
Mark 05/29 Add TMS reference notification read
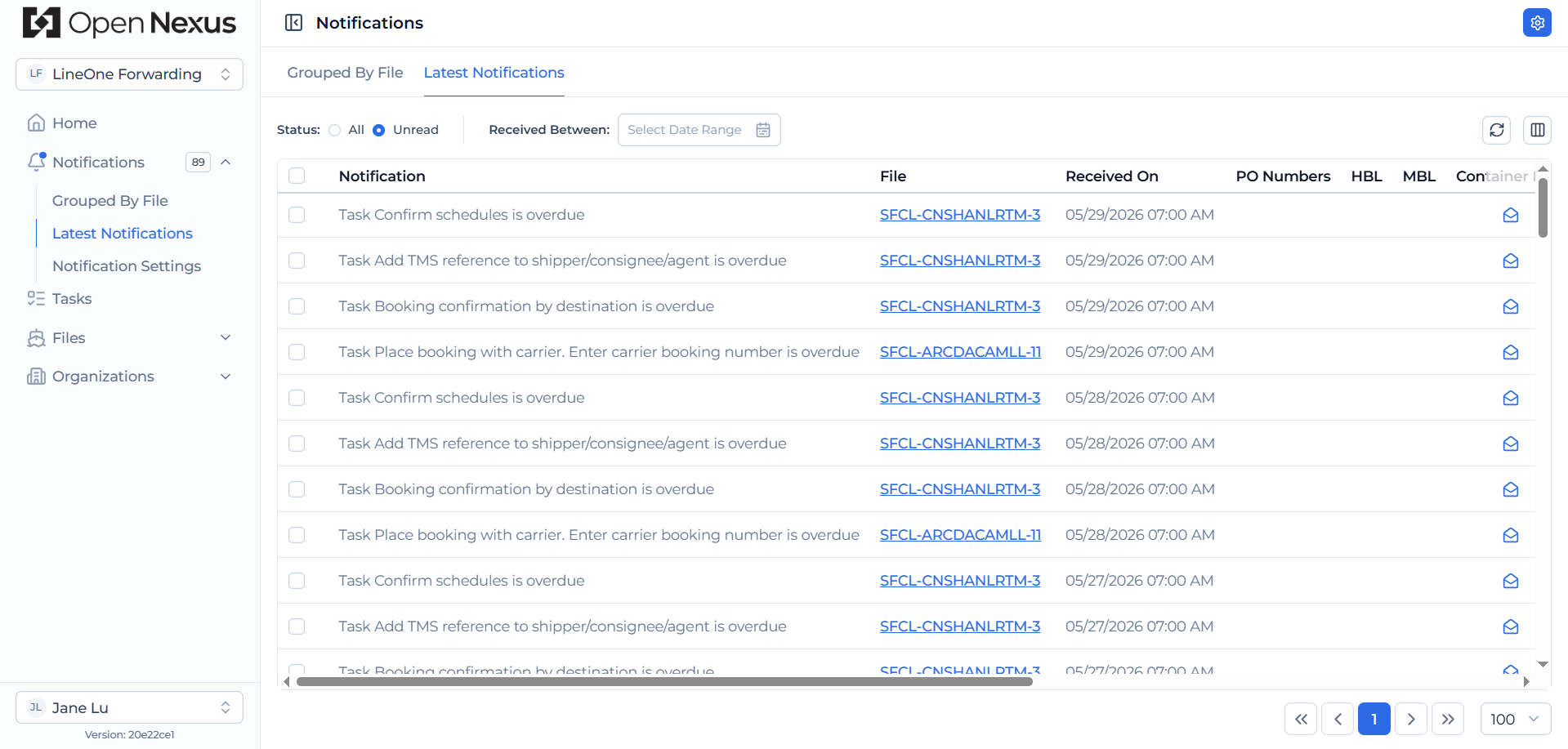click(1510, 261)
